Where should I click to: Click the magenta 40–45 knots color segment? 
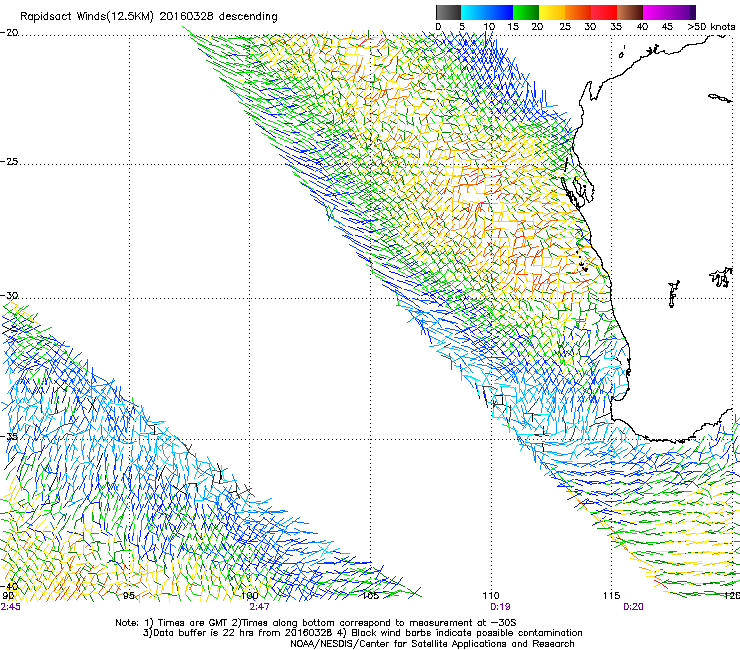656,12
